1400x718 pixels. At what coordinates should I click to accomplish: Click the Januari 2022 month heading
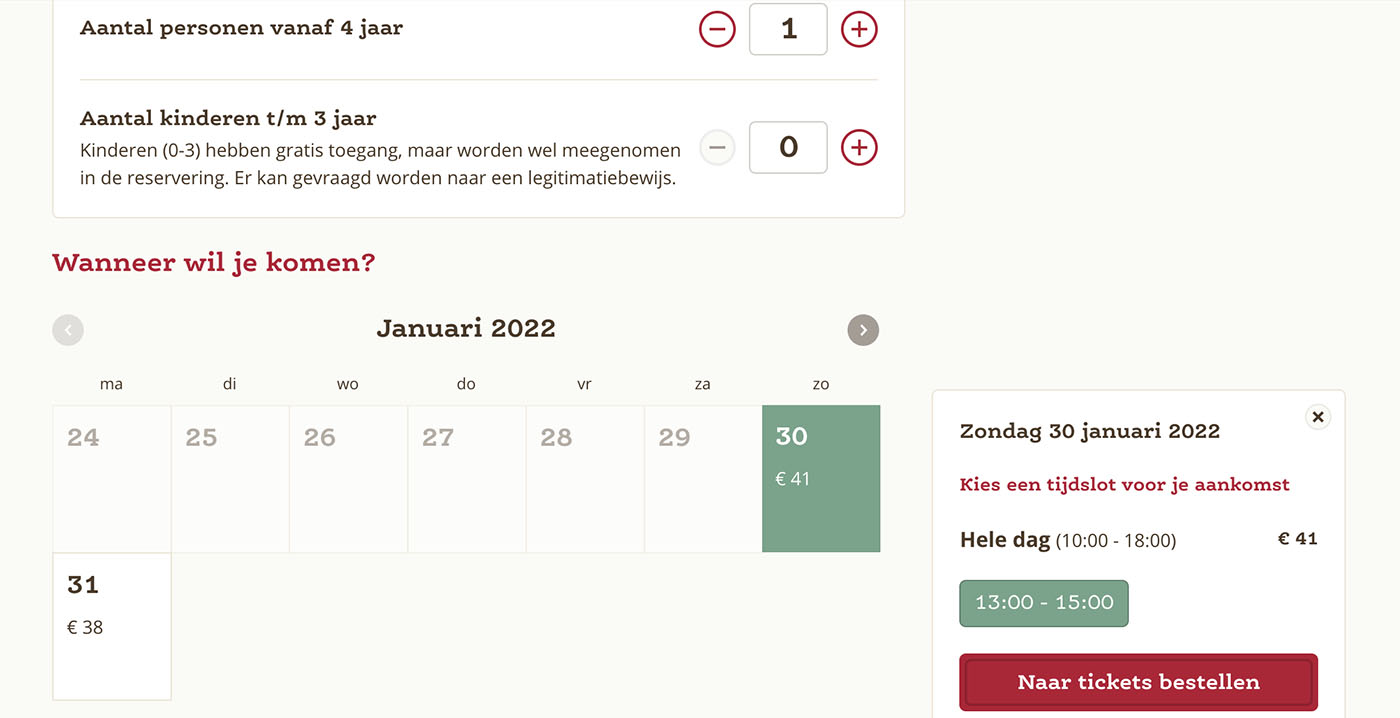tap(466, 328)
